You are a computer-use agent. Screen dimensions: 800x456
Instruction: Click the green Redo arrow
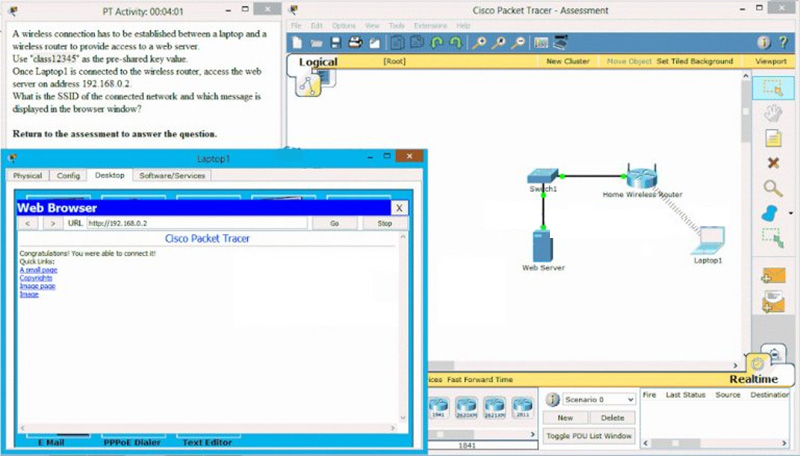tap(456, 43)
